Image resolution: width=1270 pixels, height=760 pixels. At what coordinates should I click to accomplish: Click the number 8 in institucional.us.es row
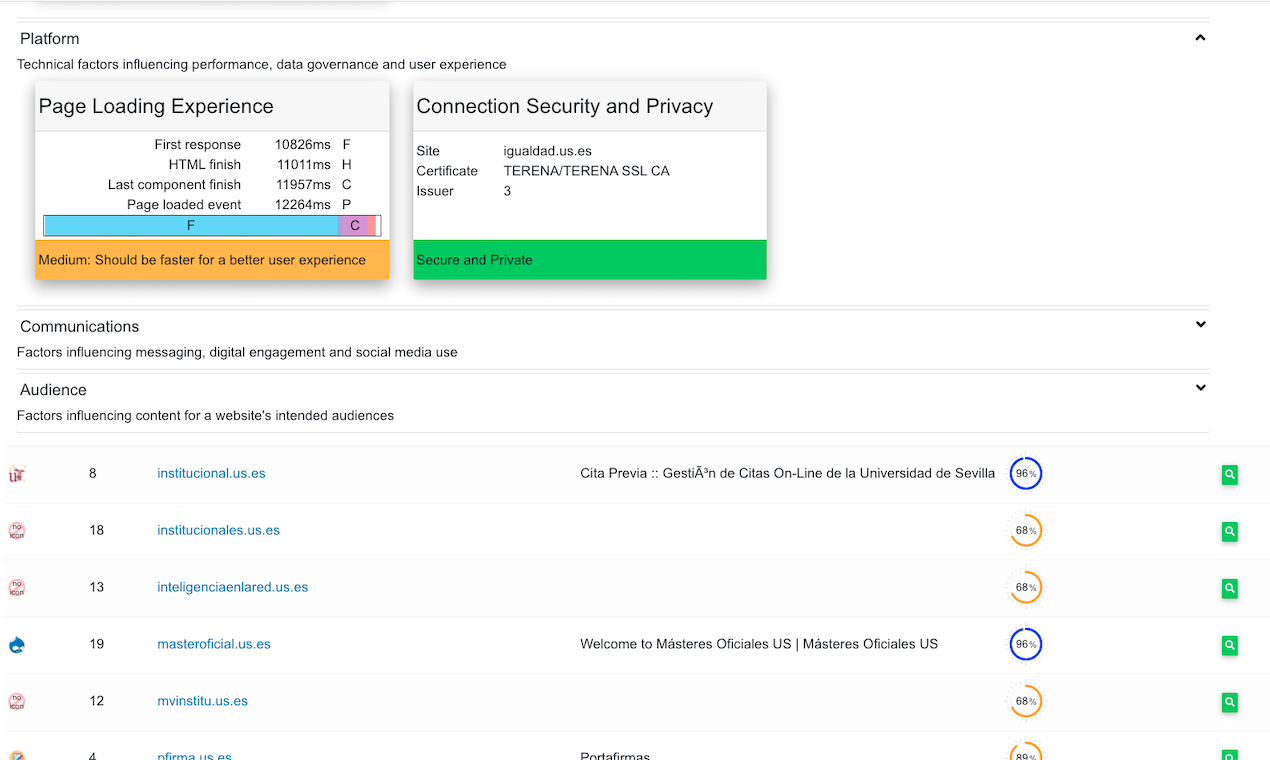click(x=93, y=473)
